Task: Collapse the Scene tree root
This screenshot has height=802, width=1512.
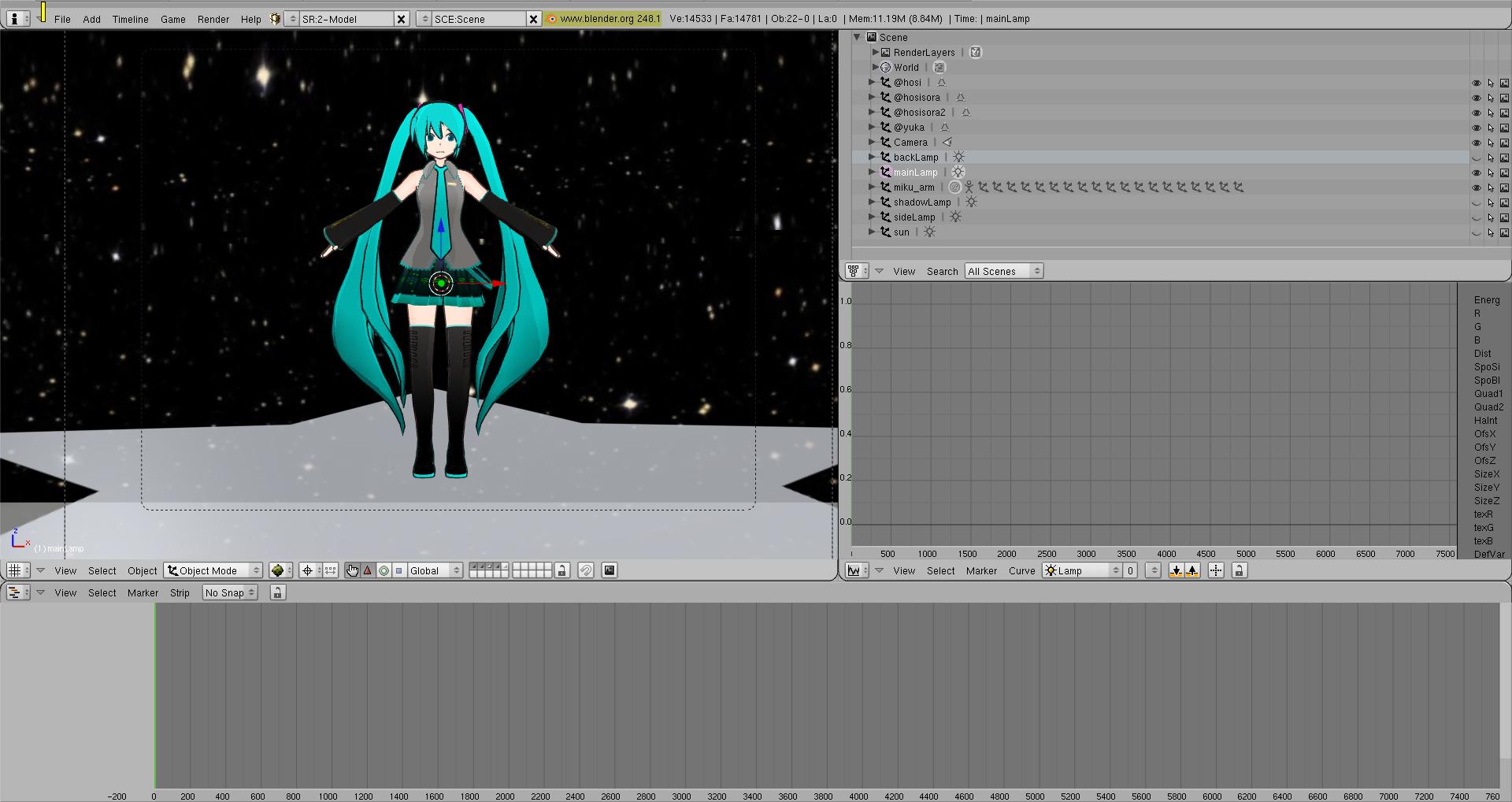Action: 857,37
